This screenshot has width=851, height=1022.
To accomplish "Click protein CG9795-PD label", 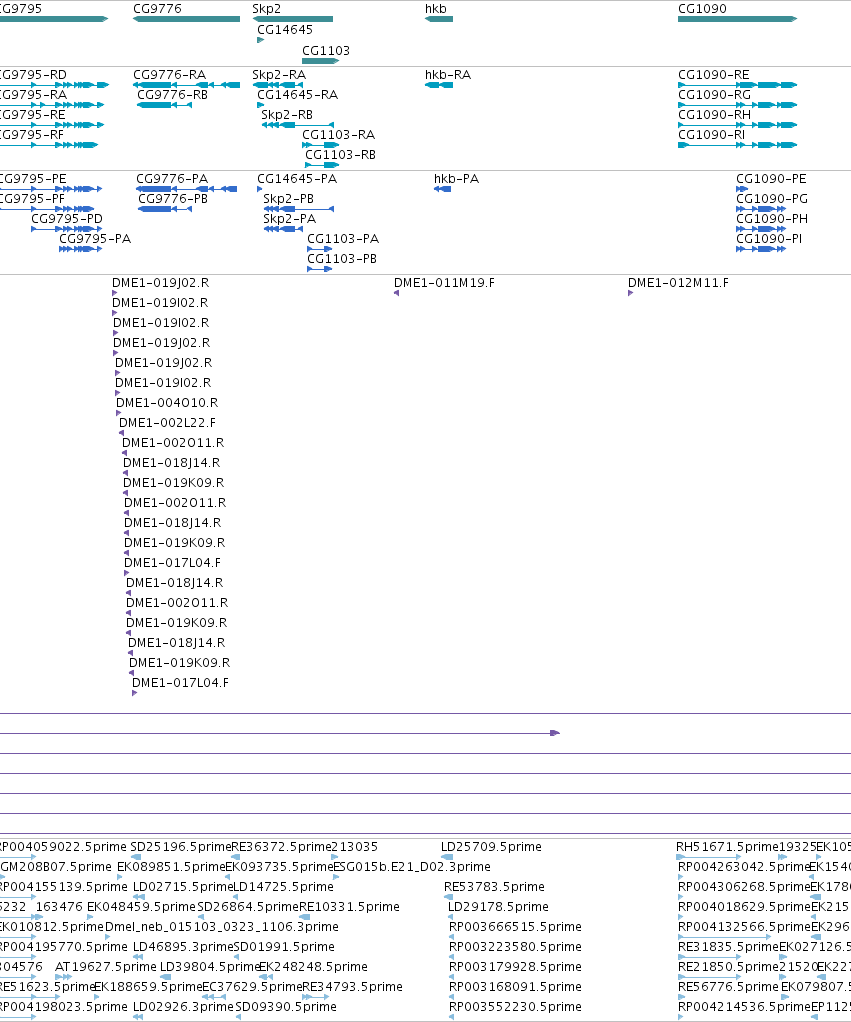I will click(67, 219).
